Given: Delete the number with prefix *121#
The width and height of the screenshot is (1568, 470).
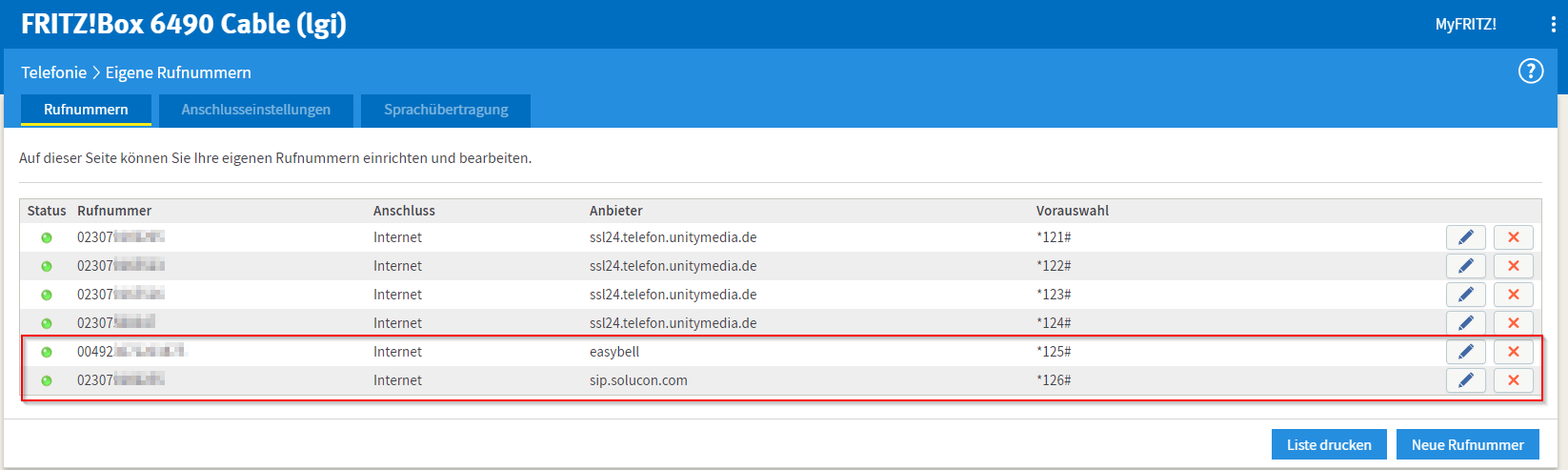Looking at the screenshot, I should point(1513,237).
